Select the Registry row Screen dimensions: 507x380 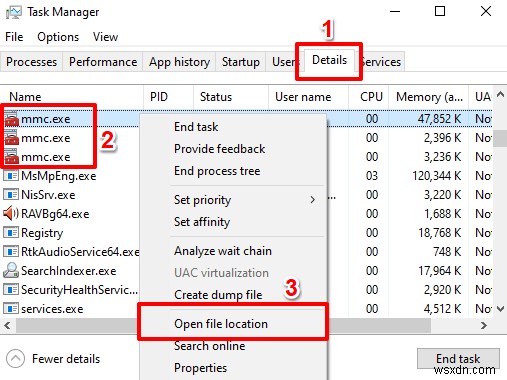[246, 233]
